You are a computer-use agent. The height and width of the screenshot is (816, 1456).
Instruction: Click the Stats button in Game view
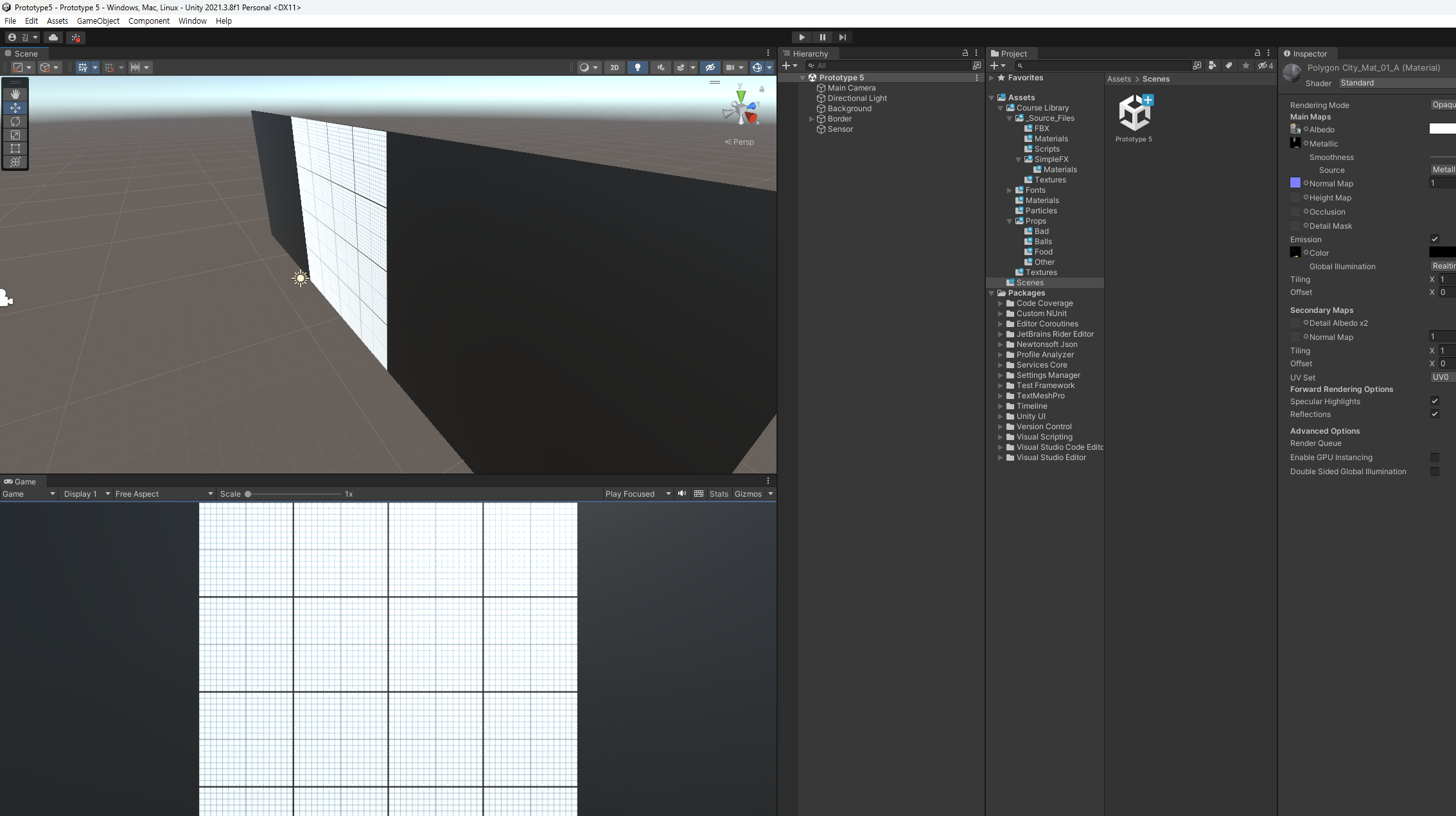tap(719, 494)
